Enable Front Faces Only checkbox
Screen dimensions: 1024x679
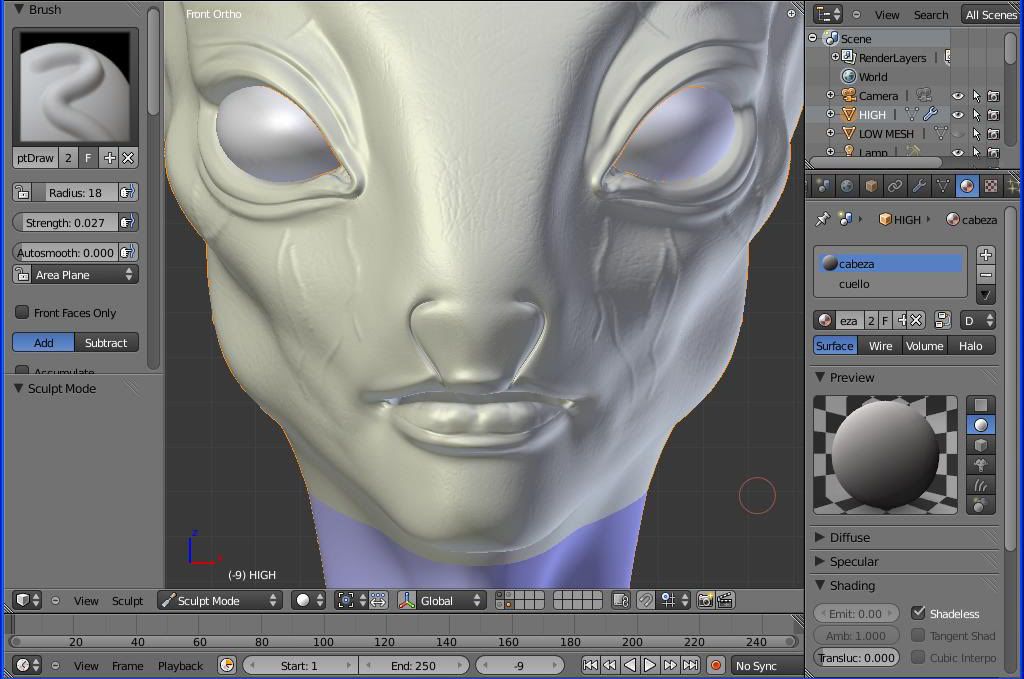[22, 313]
